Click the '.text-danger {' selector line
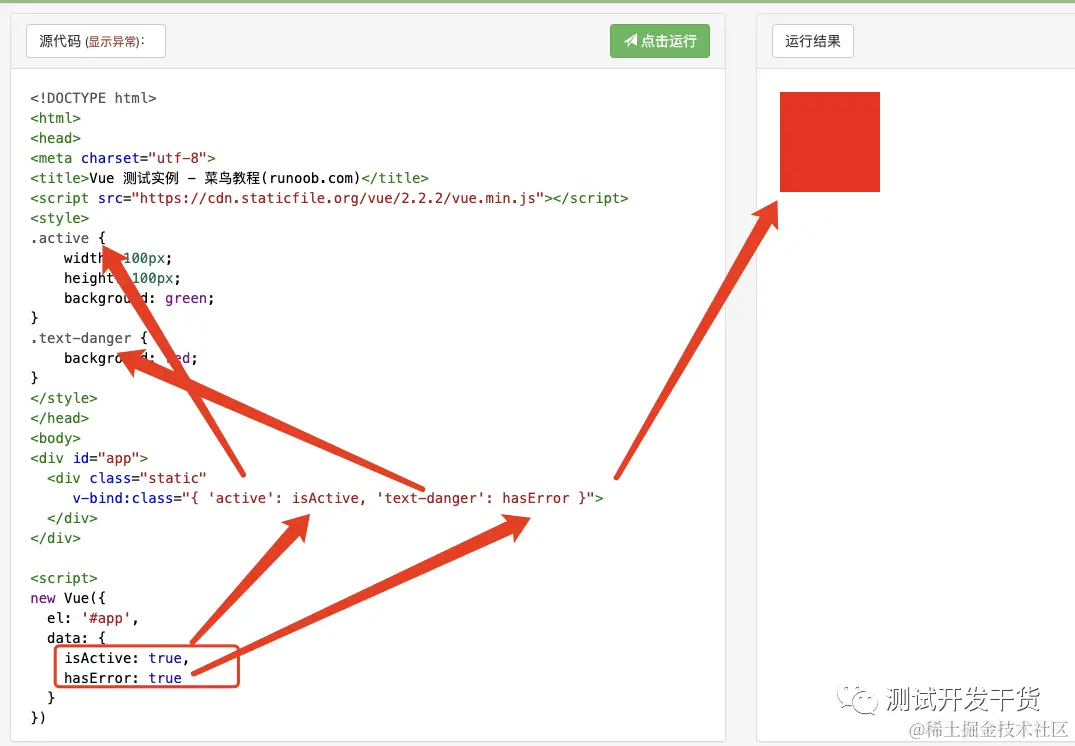 coord(89,338)
